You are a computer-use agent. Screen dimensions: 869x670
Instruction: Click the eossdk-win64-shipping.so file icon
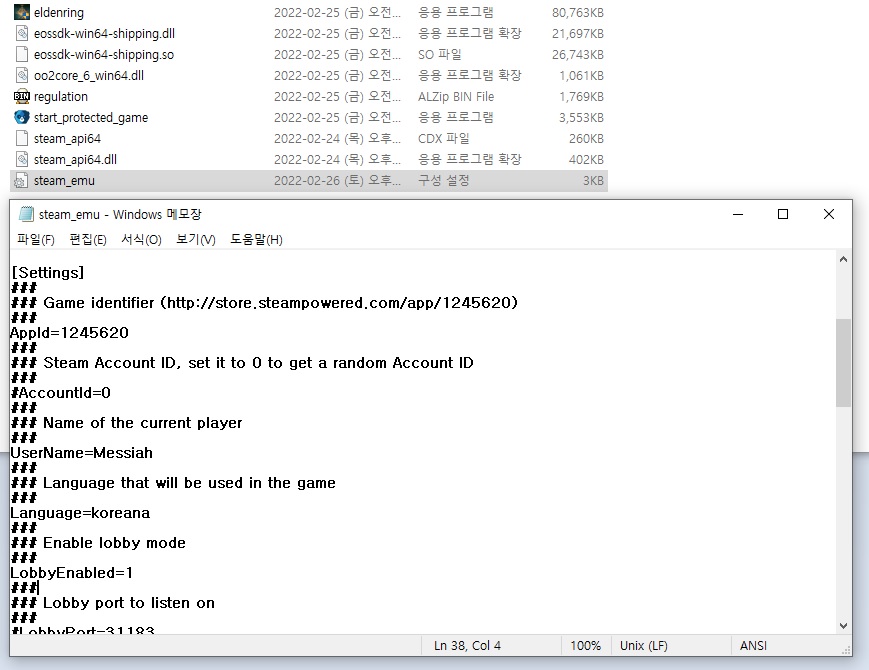click(x=22, y=54)
